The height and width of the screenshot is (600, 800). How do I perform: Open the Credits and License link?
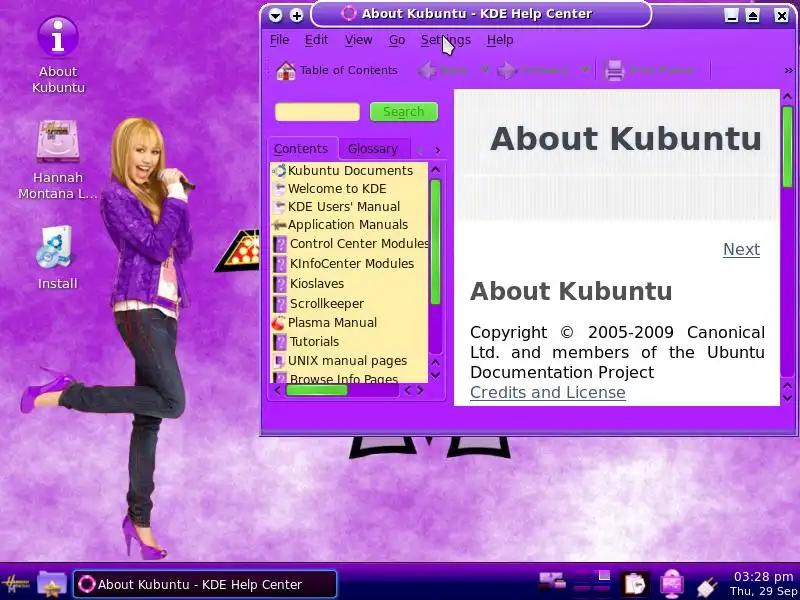[x=547, y=392]
